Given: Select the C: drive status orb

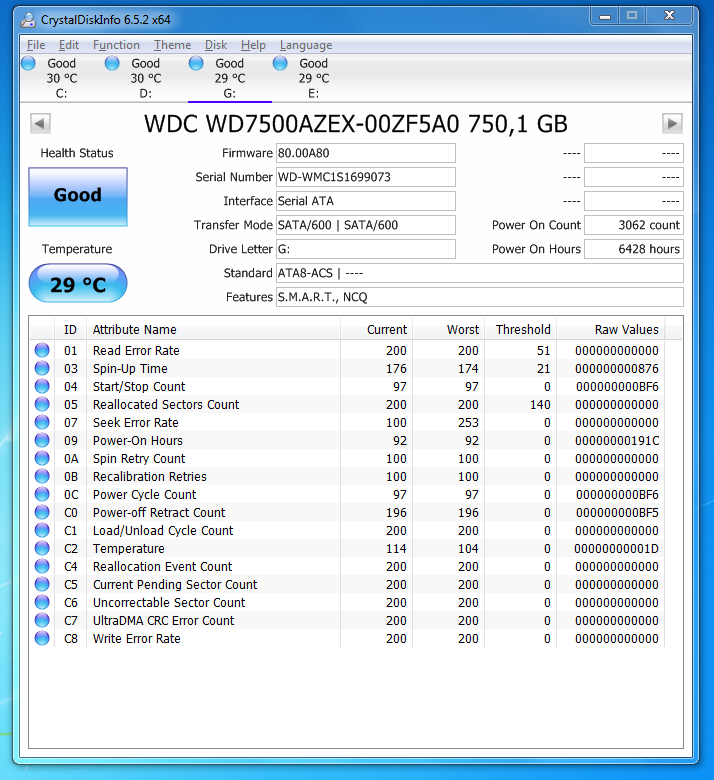Looking at the screenshot, I should click(29, 63).
